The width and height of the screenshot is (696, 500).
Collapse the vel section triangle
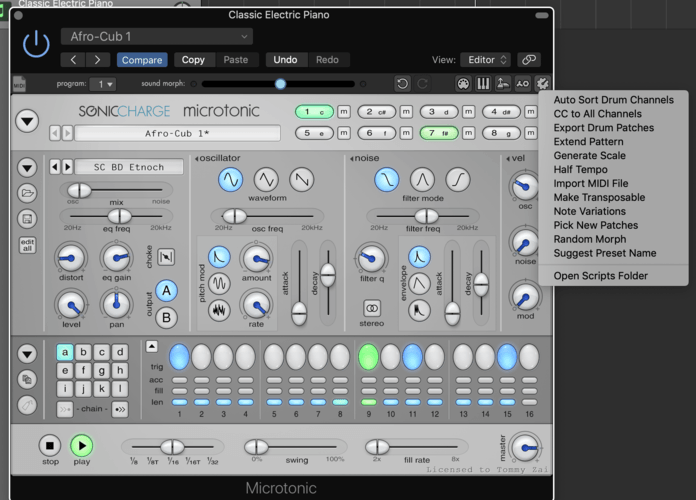[x=508, y=159]
